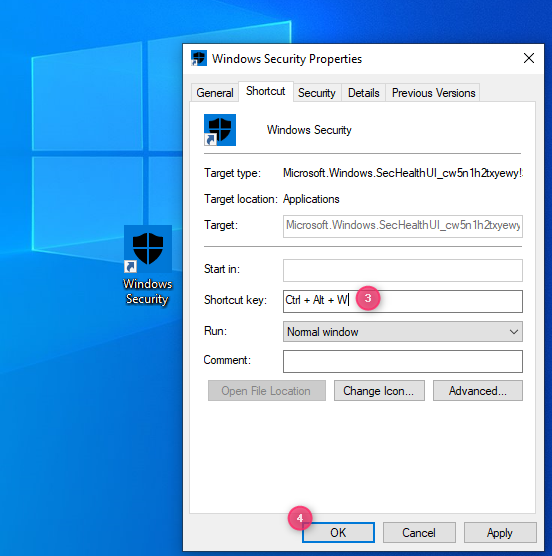Close the Windows Security Properties dialog
This screenshot has height=556, width=552.
coord(529,58)
